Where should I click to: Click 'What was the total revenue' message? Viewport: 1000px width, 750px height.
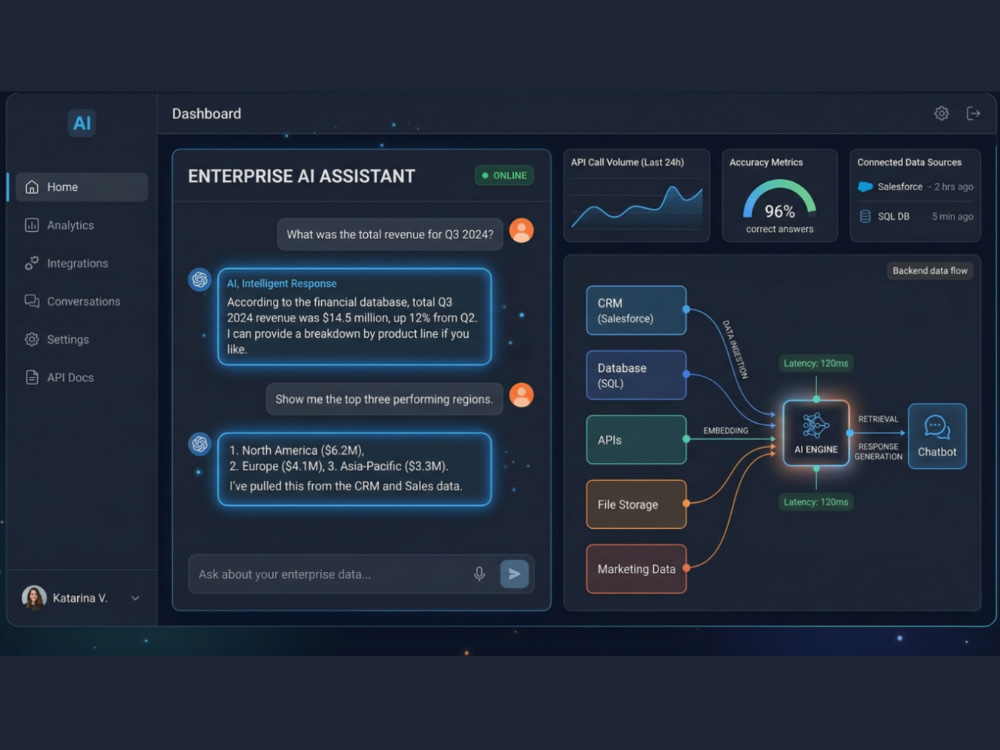(x=390, y=234)
